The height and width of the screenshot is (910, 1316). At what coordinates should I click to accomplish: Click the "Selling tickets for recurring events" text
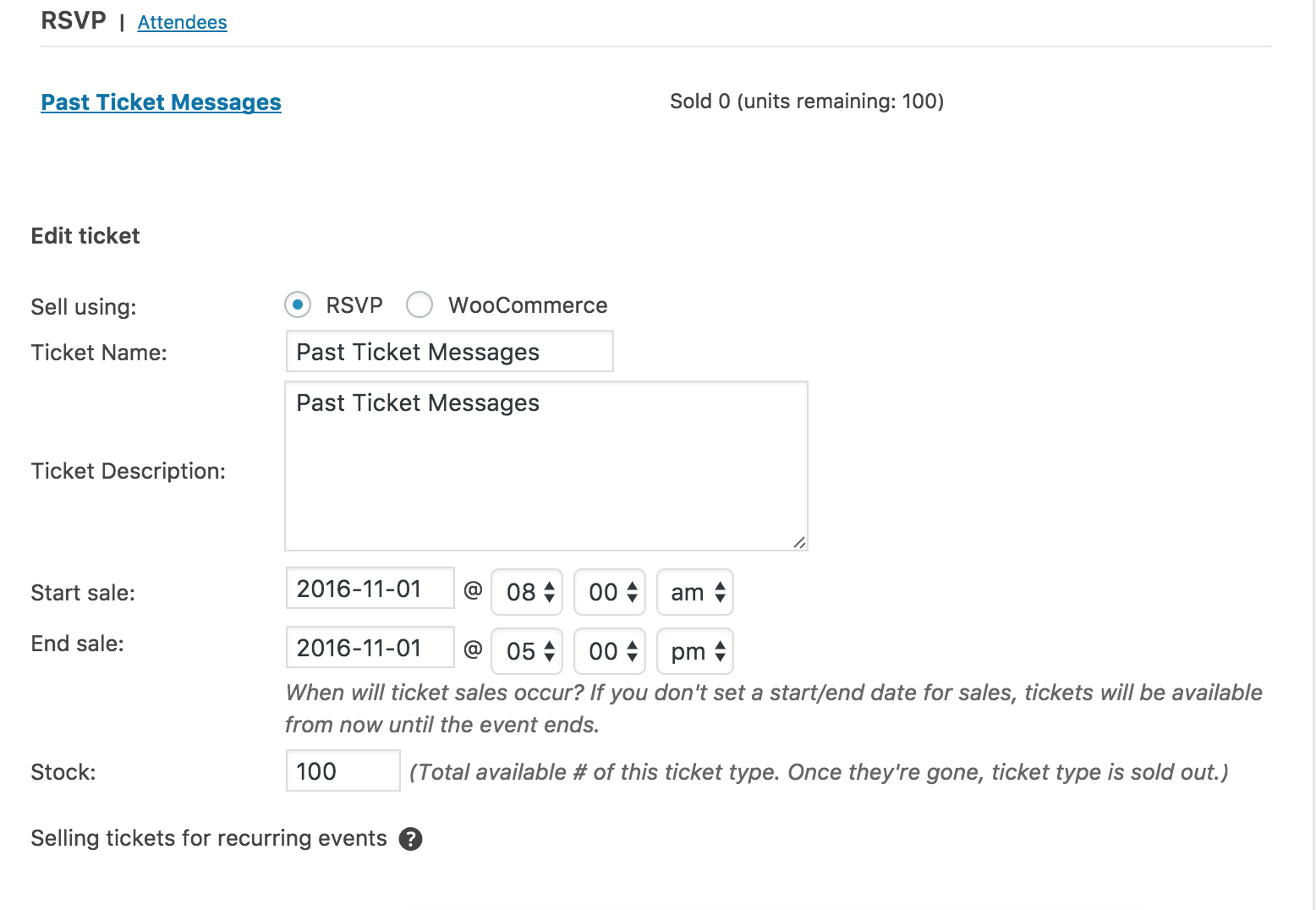coord(208,838)
